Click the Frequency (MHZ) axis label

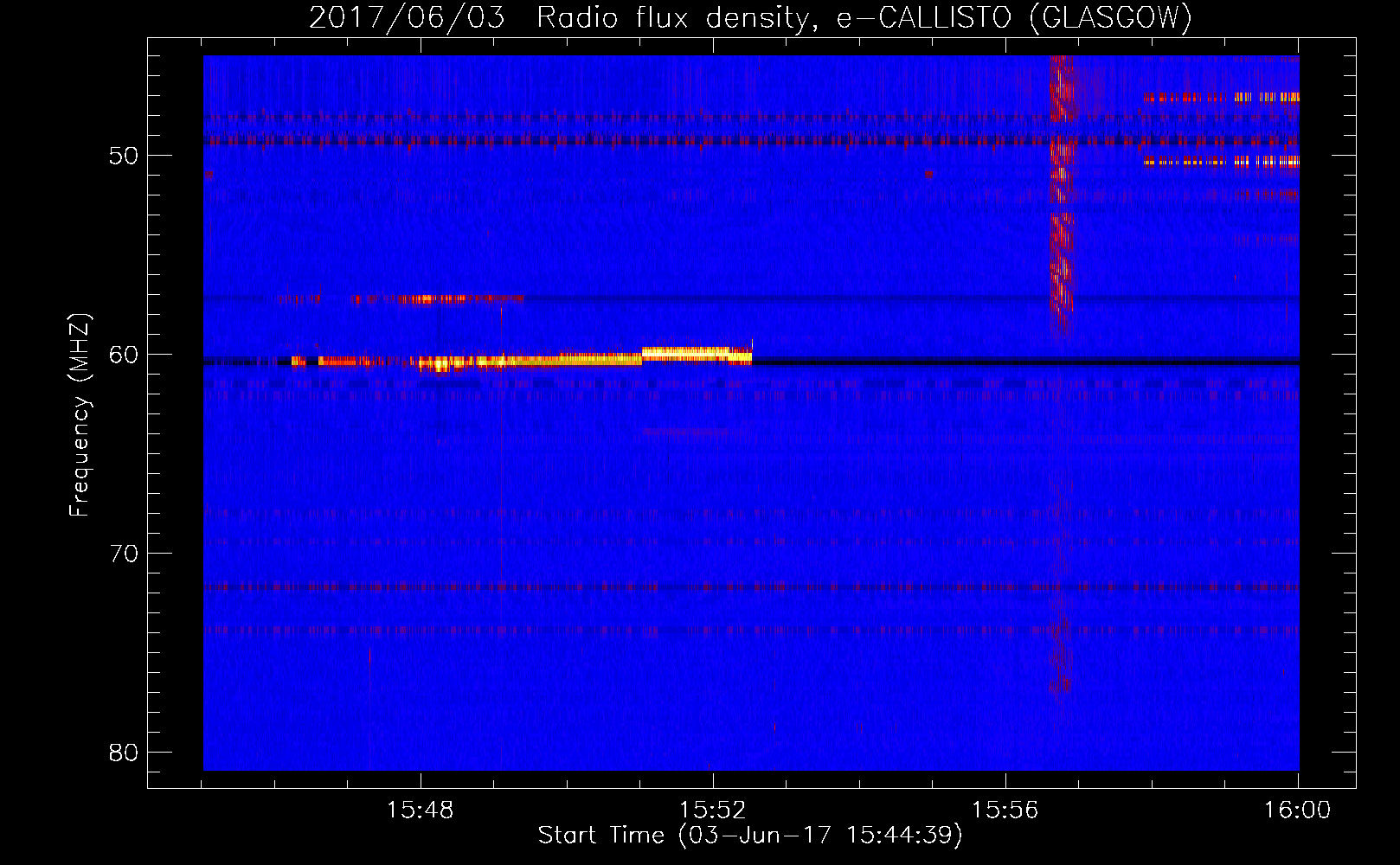coord(80,415)
